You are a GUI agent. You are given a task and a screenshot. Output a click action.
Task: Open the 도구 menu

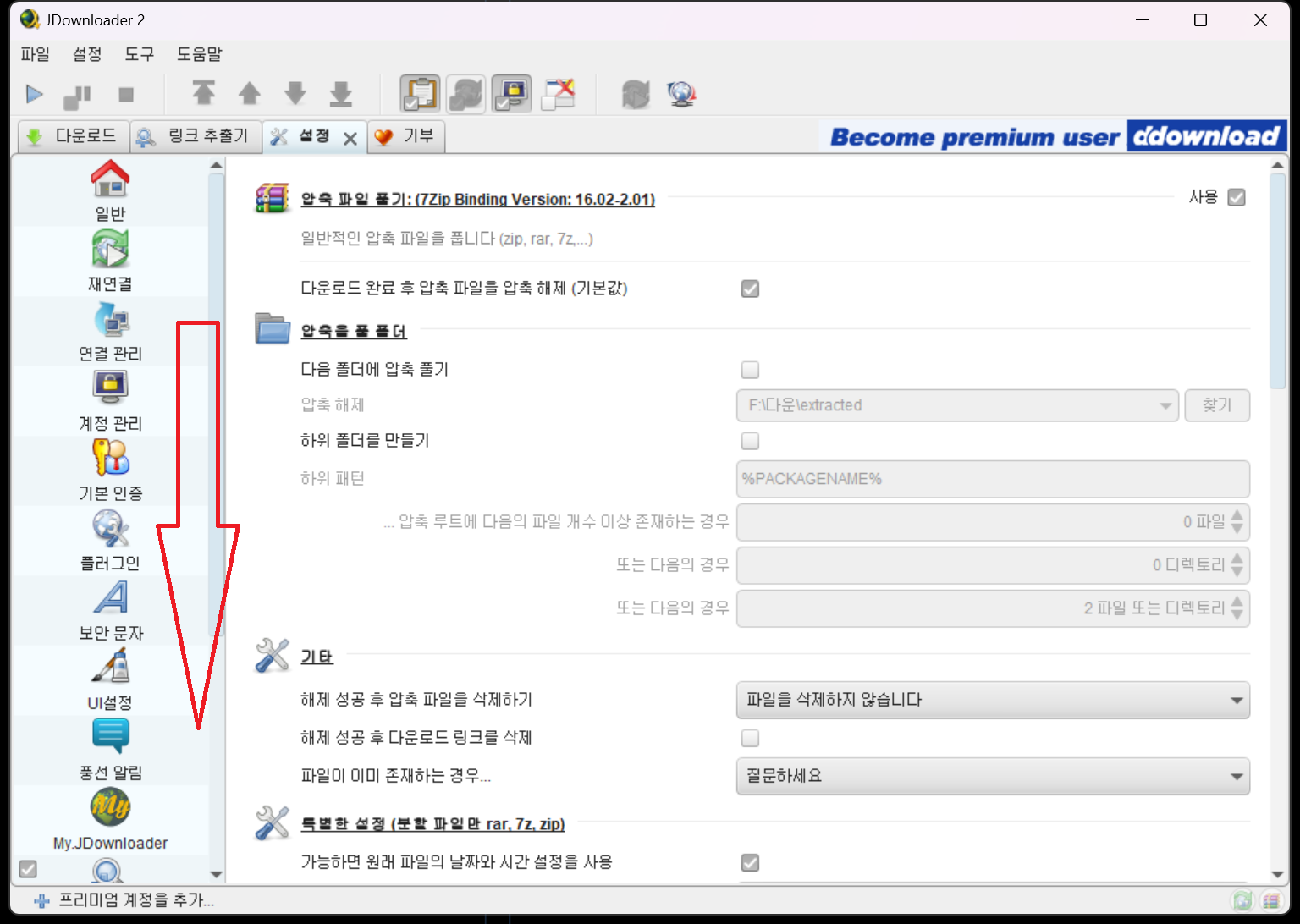click(140, 54)
